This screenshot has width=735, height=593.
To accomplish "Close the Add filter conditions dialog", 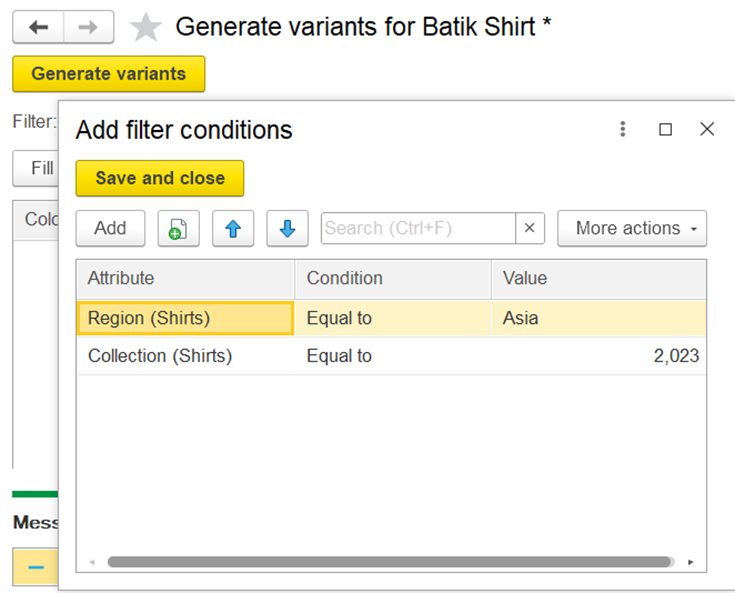I will click(707, 129).
